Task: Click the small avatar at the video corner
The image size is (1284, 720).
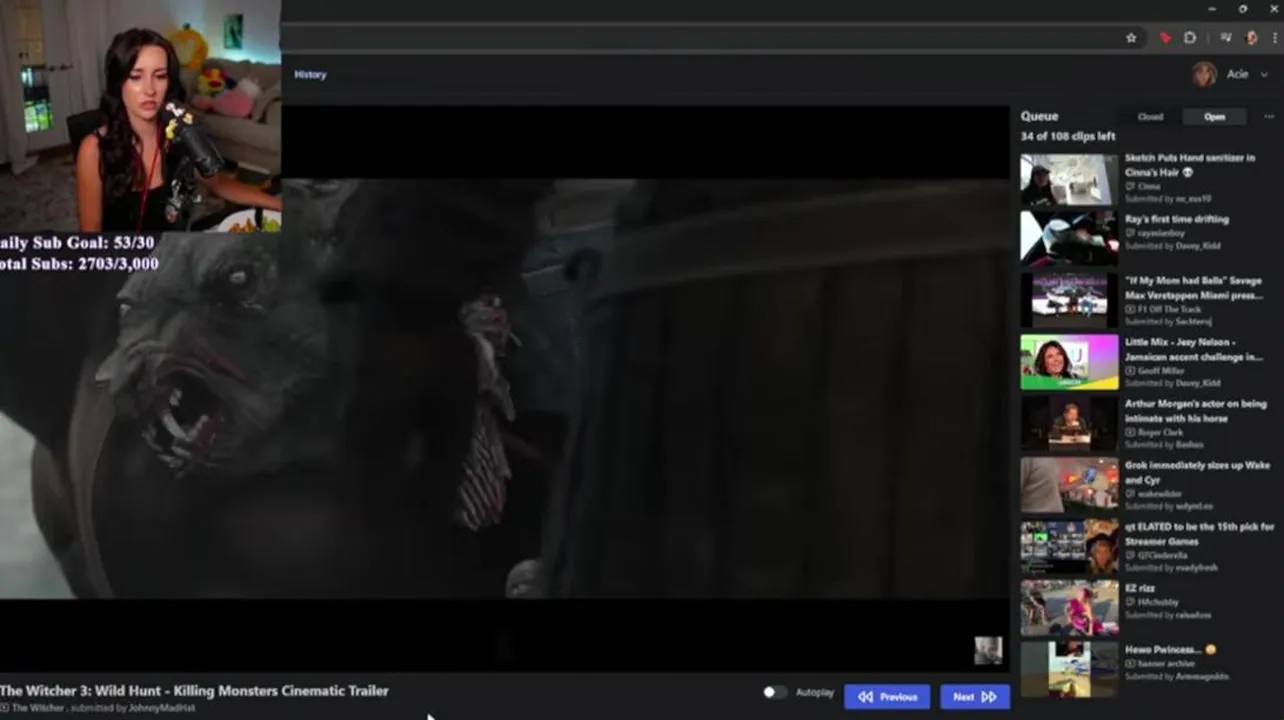Action: (x=988, y=650)
